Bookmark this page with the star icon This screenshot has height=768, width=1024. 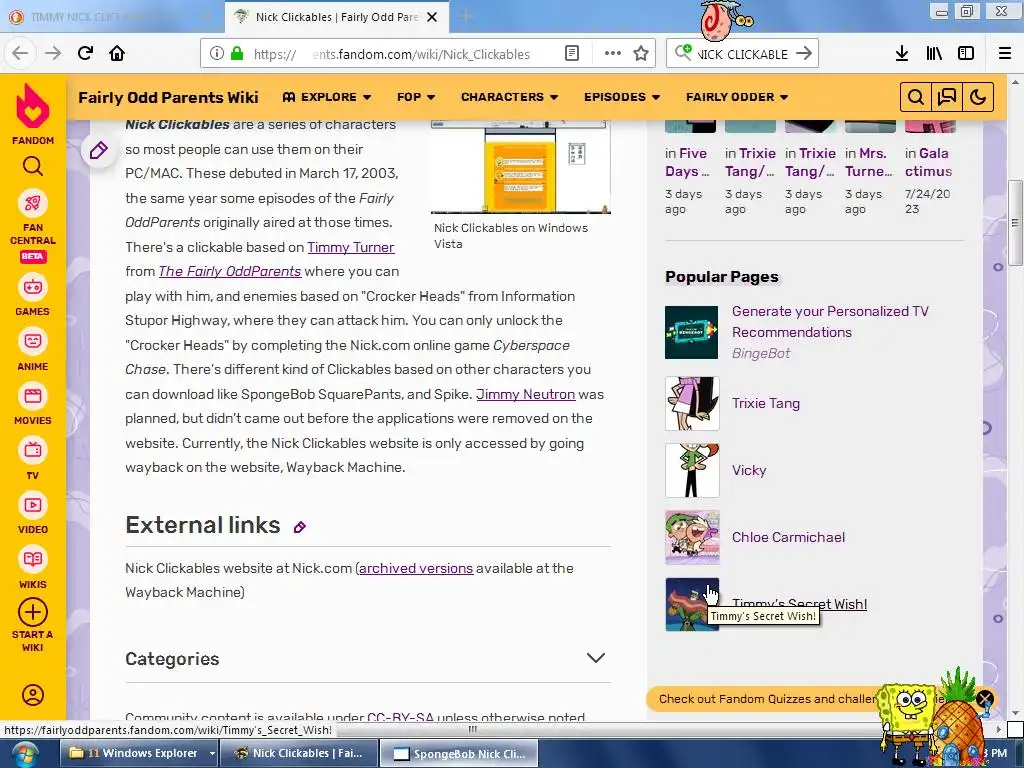tap(641, 54)
